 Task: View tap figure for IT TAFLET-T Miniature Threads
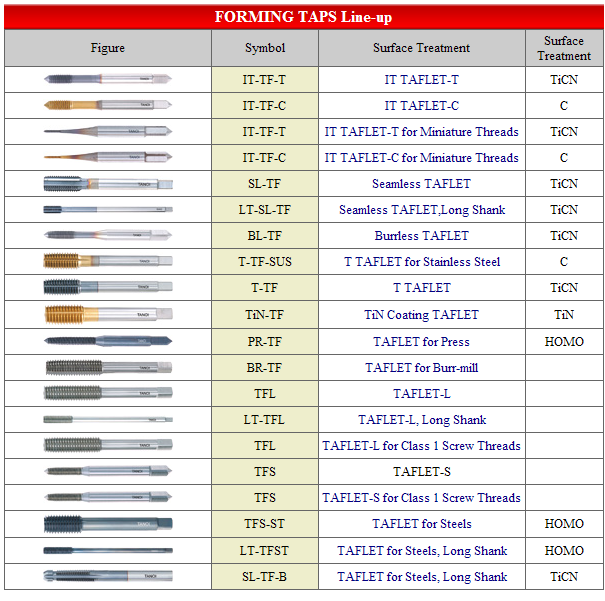(108, 131)
